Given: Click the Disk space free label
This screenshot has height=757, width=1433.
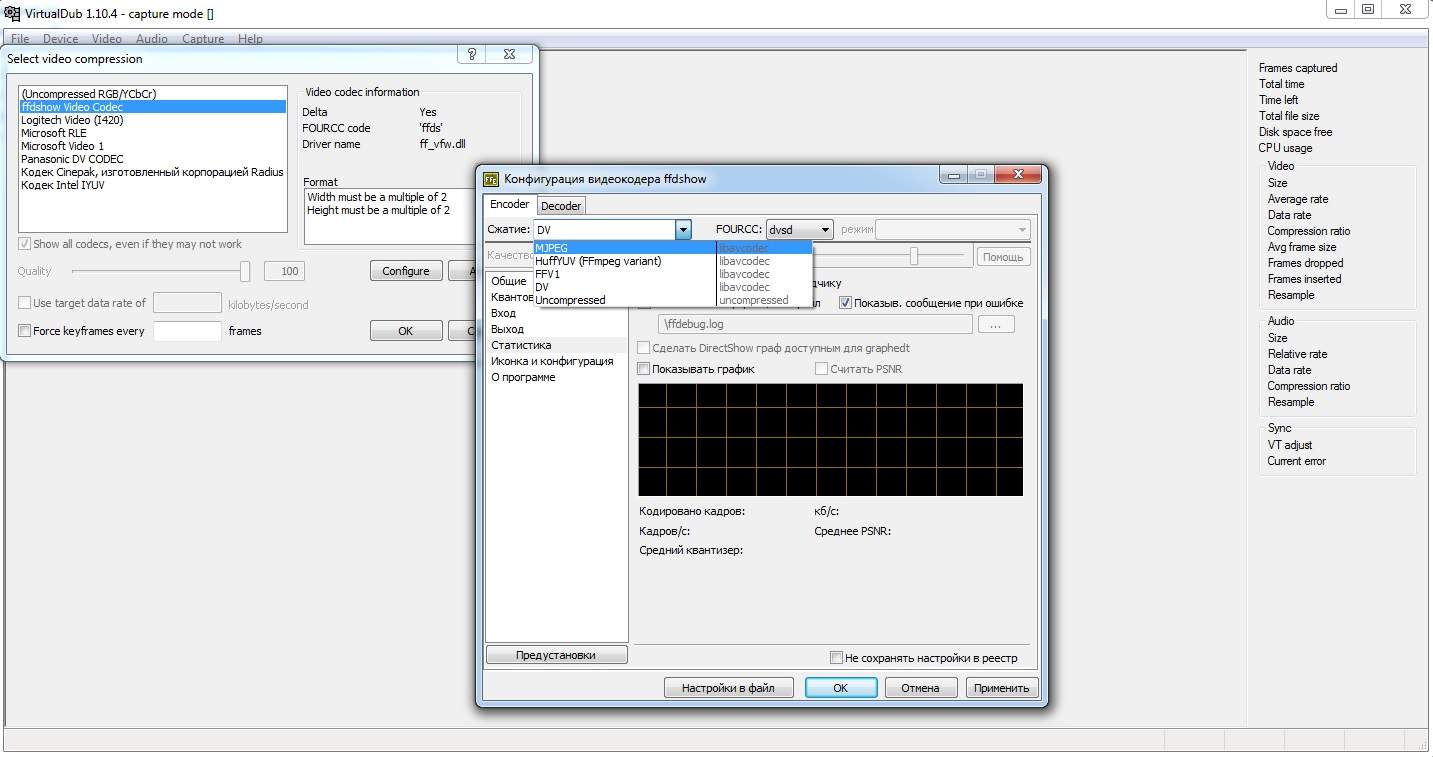Looking at the screenshot, I should tap(1295, 132).
